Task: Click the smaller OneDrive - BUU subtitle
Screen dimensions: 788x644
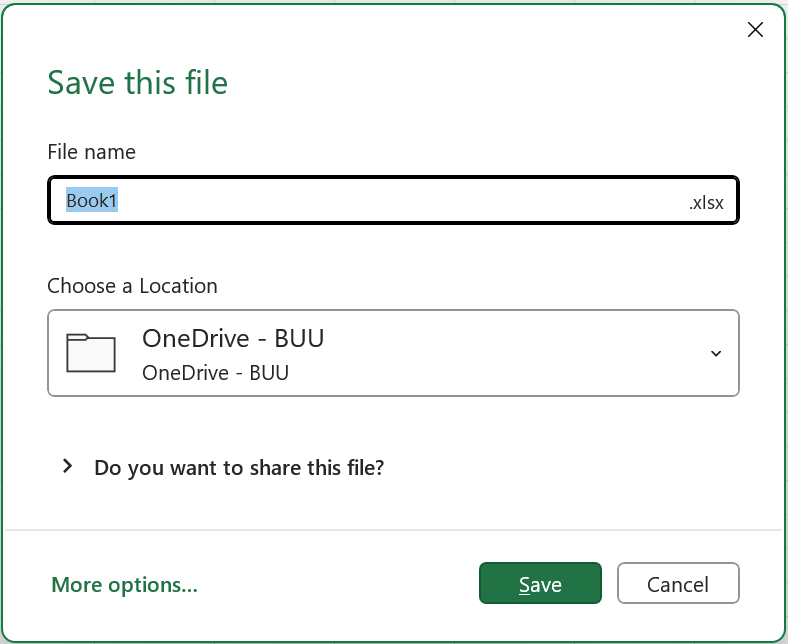Action: tap(215, 373)
